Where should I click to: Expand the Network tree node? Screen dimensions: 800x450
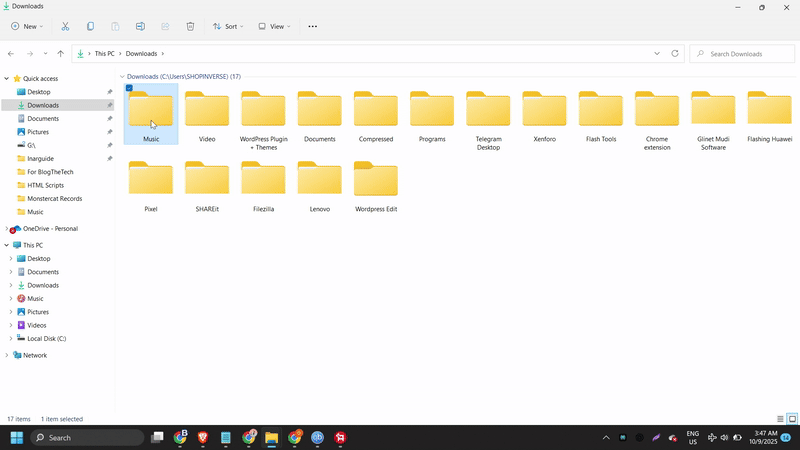pos(7,355)
